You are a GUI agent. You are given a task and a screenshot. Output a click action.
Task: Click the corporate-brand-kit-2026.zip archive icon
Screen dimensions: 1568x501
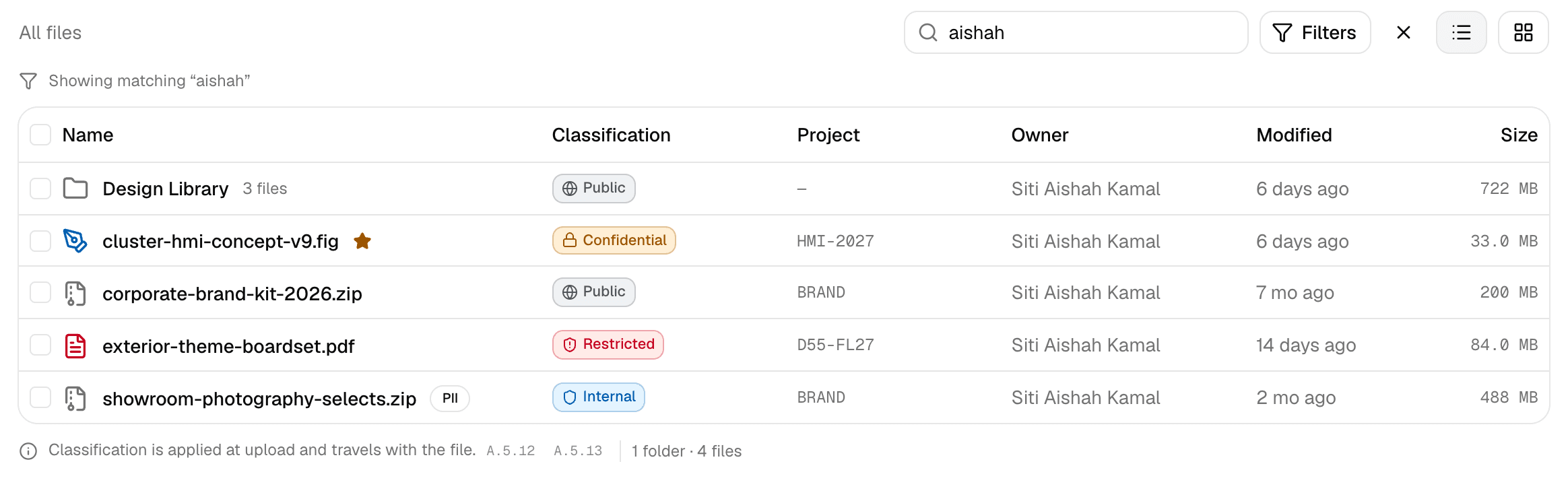75,294
